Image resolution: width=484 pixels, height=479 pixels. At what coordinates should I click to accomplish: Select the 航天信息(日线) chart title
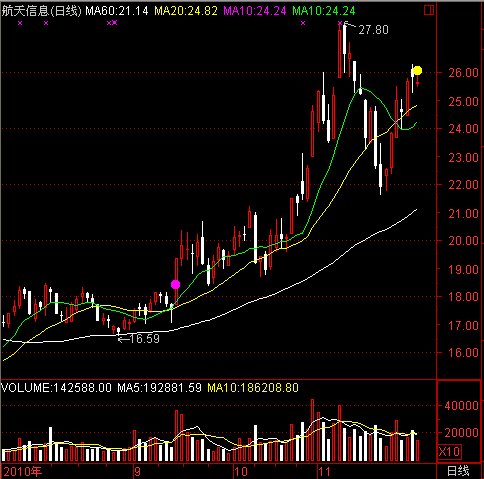pyautogui.click(x=42, y=11)
